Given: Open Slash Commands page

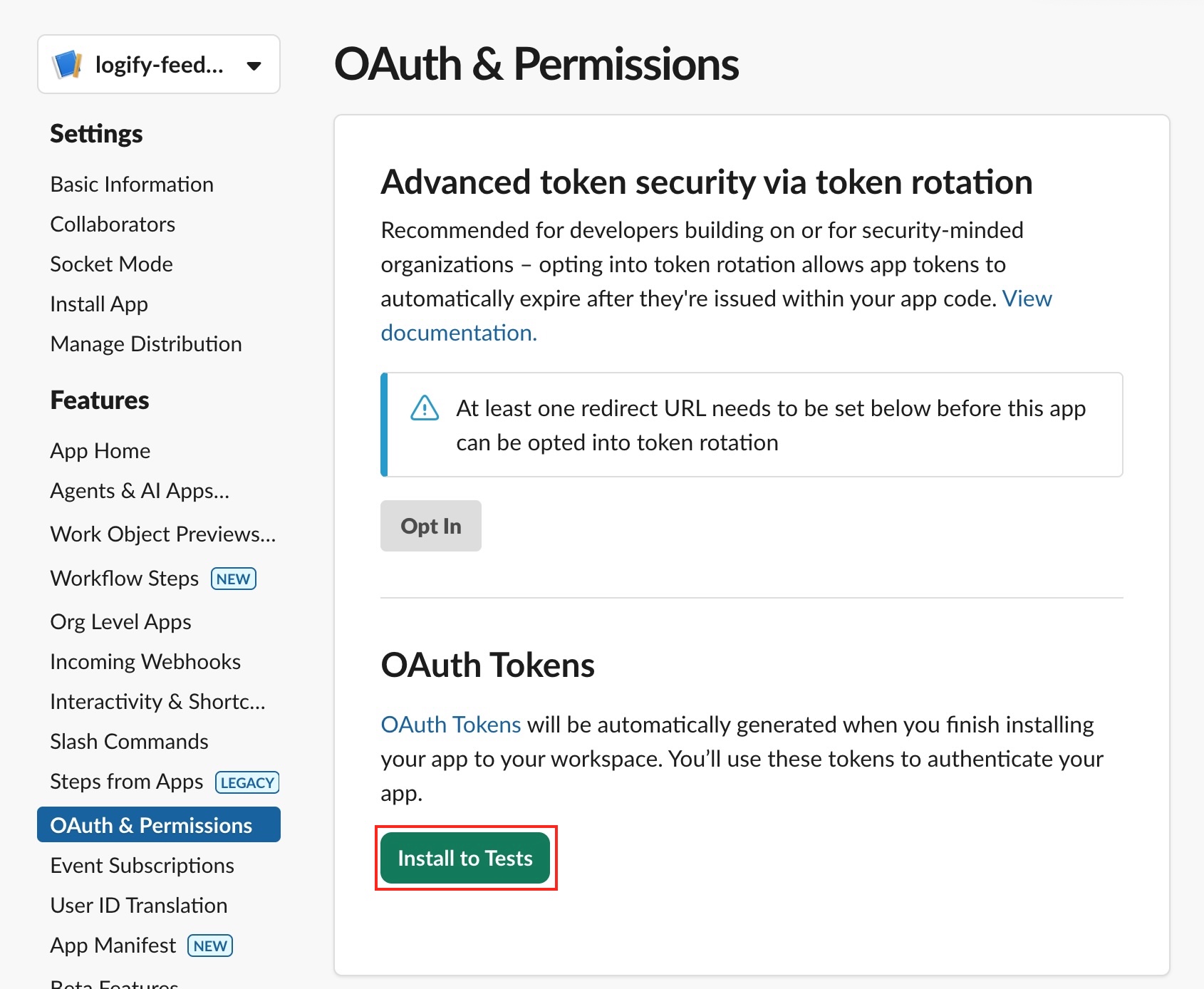Looking at the screenshot, I should pyautogui.click(x=129, y=742).
